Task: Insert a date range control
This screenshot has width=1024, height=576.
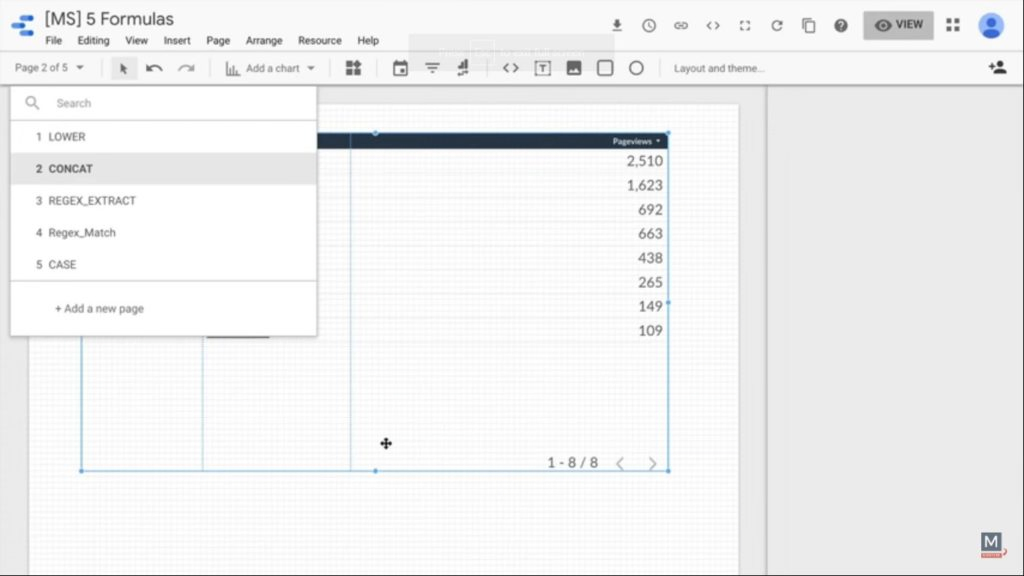Action: [400, 68]
